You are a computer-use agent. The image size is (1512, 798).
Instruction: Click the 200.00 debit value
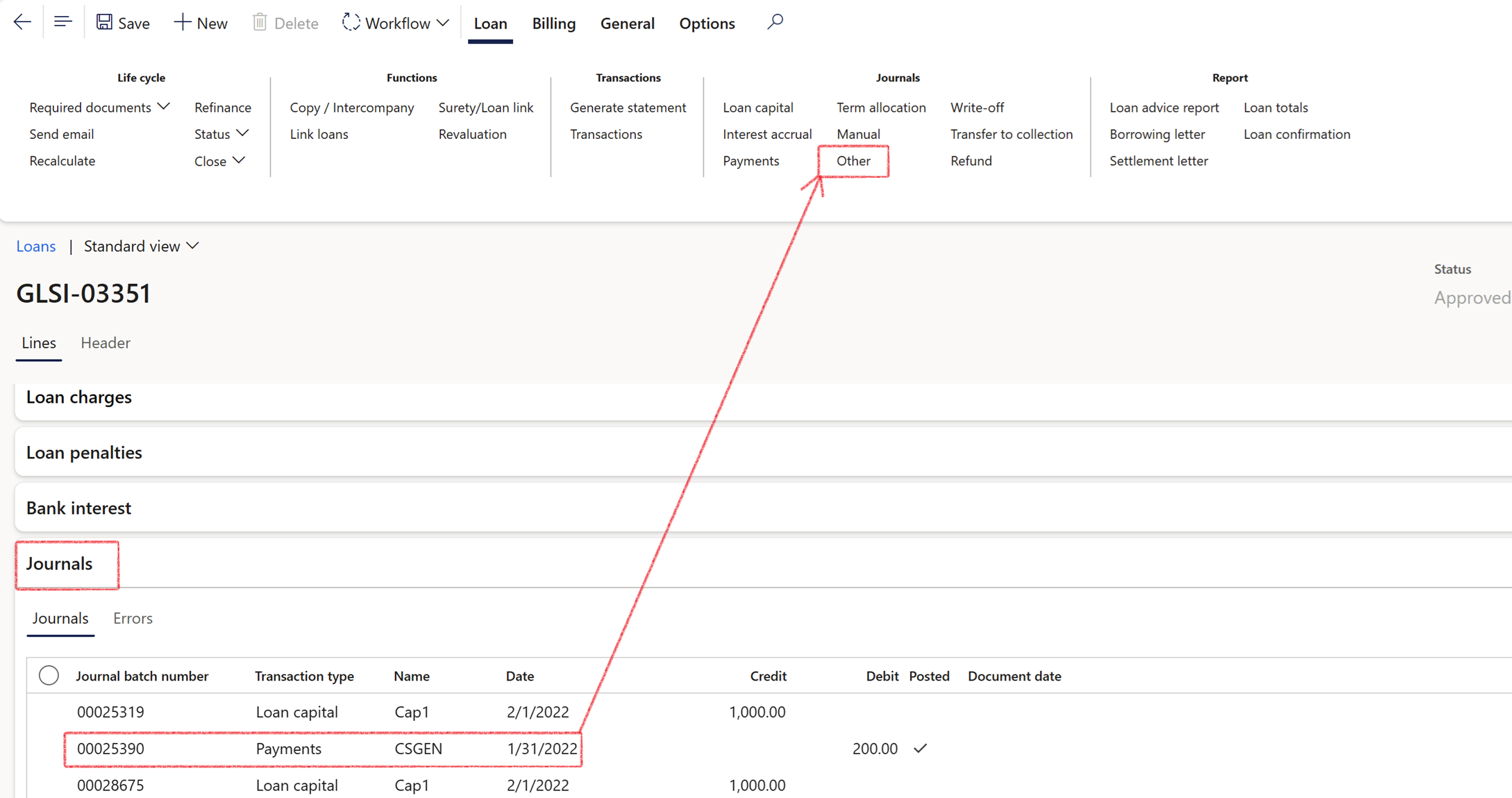pos(875,749)
